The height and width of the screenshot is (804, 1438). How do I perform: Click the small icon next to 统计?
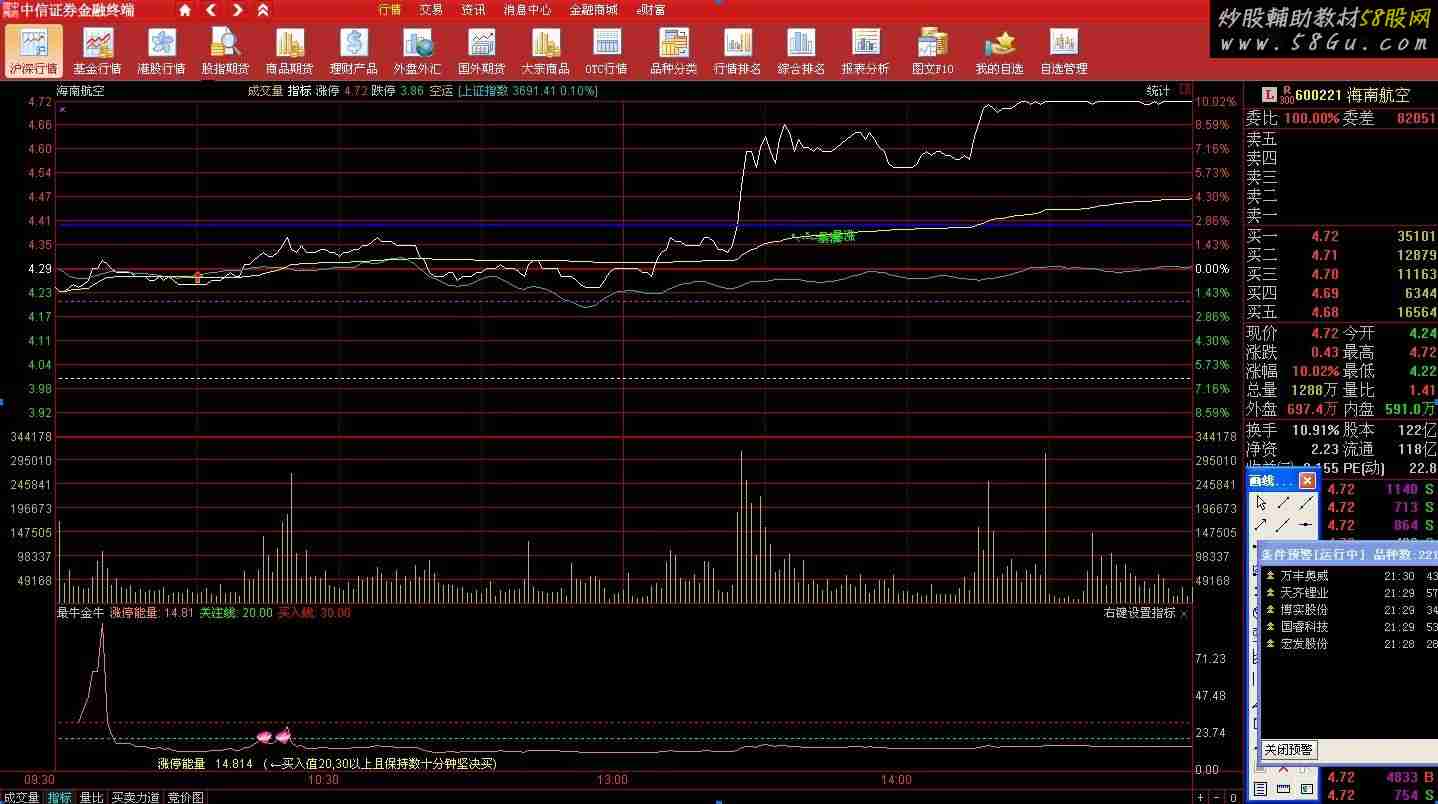click(x=1185, y=89)
